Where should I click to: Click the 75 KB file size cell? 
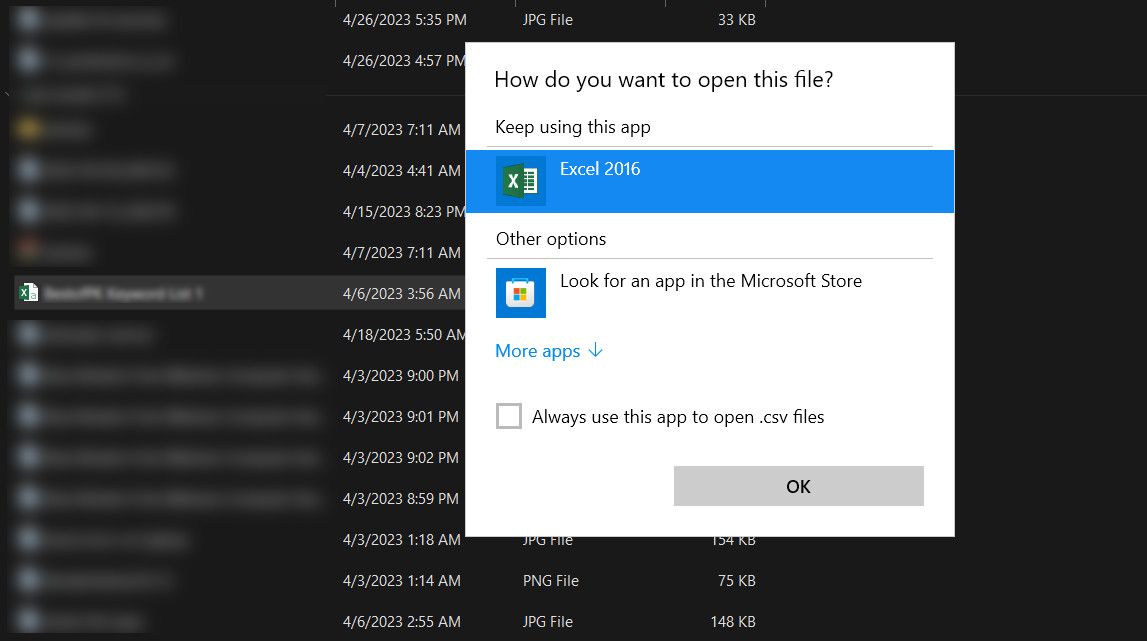click(737, 580)
